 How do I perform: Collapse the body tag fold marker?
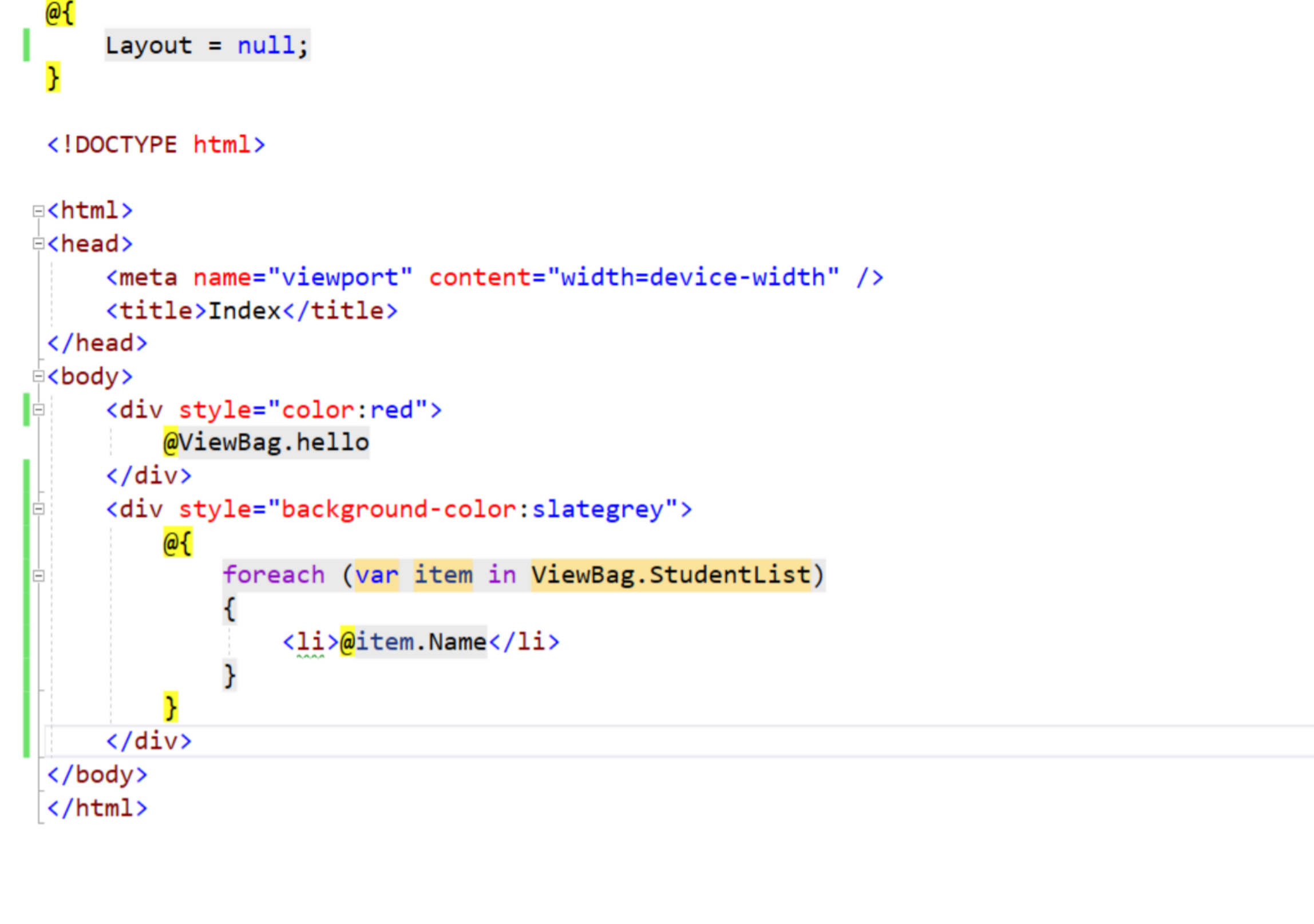tap(38, 376)
